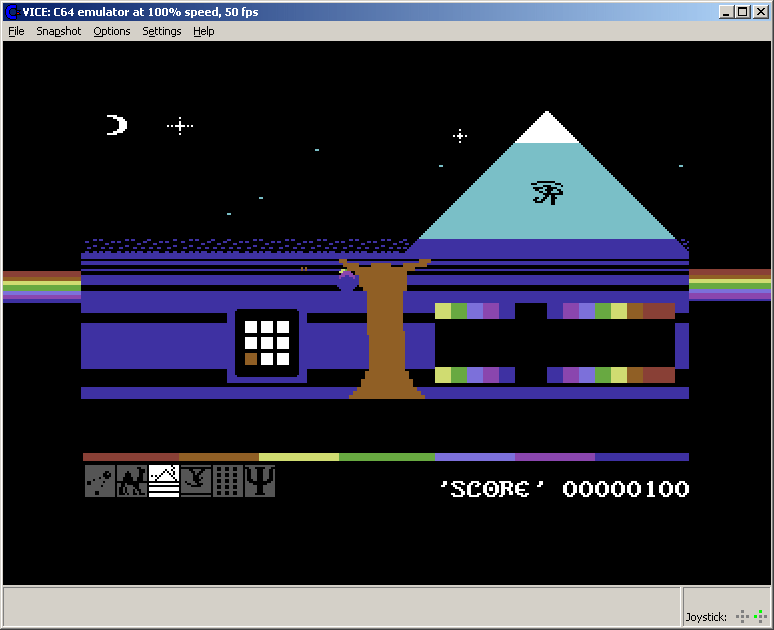Screen dimensions: 774x630
Task: Click the crescent moon in the sky
Action: [x=117, y=125]
